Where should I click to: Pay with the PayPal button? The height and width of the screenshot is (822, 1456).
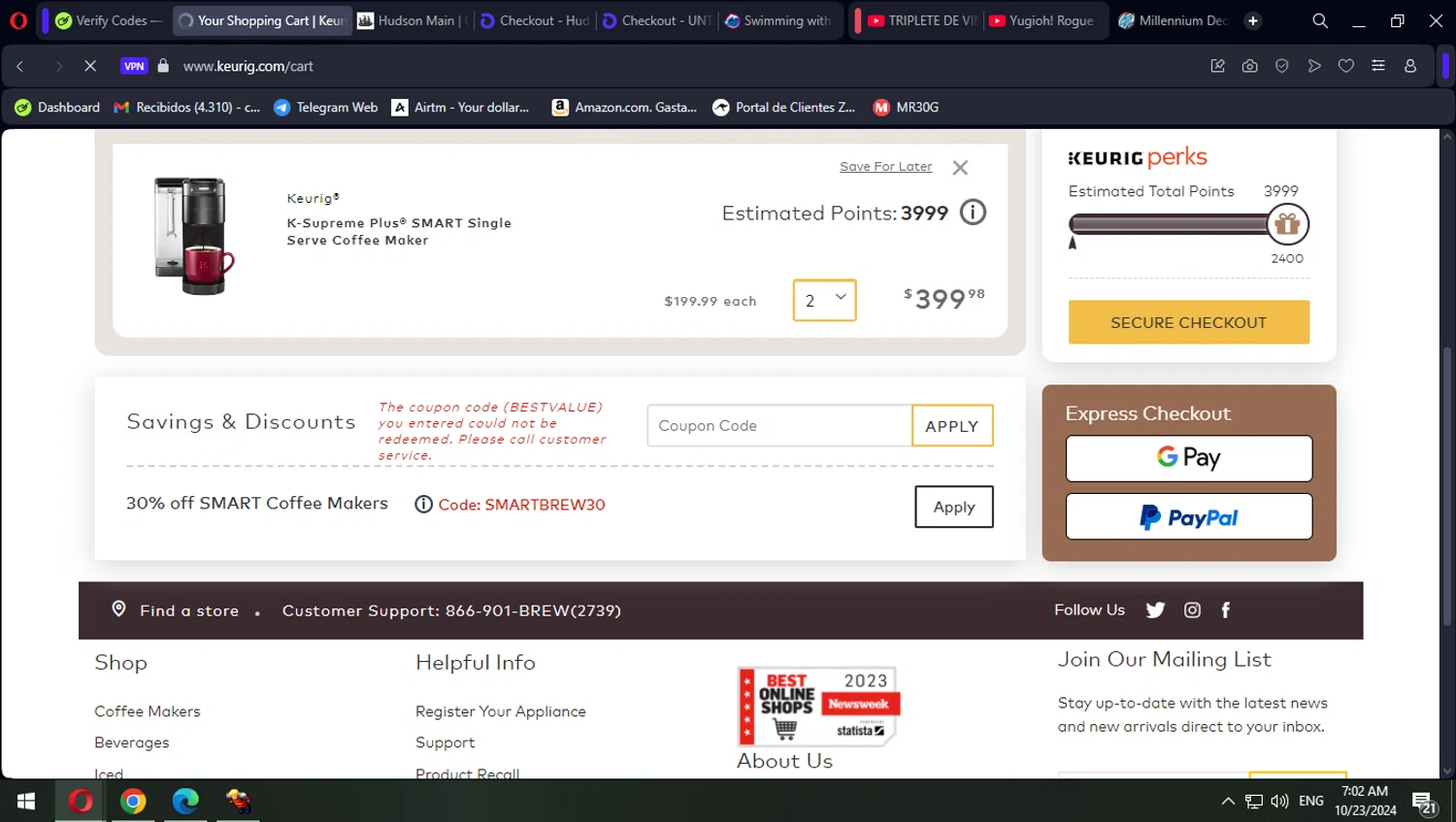click(1188, 517)
